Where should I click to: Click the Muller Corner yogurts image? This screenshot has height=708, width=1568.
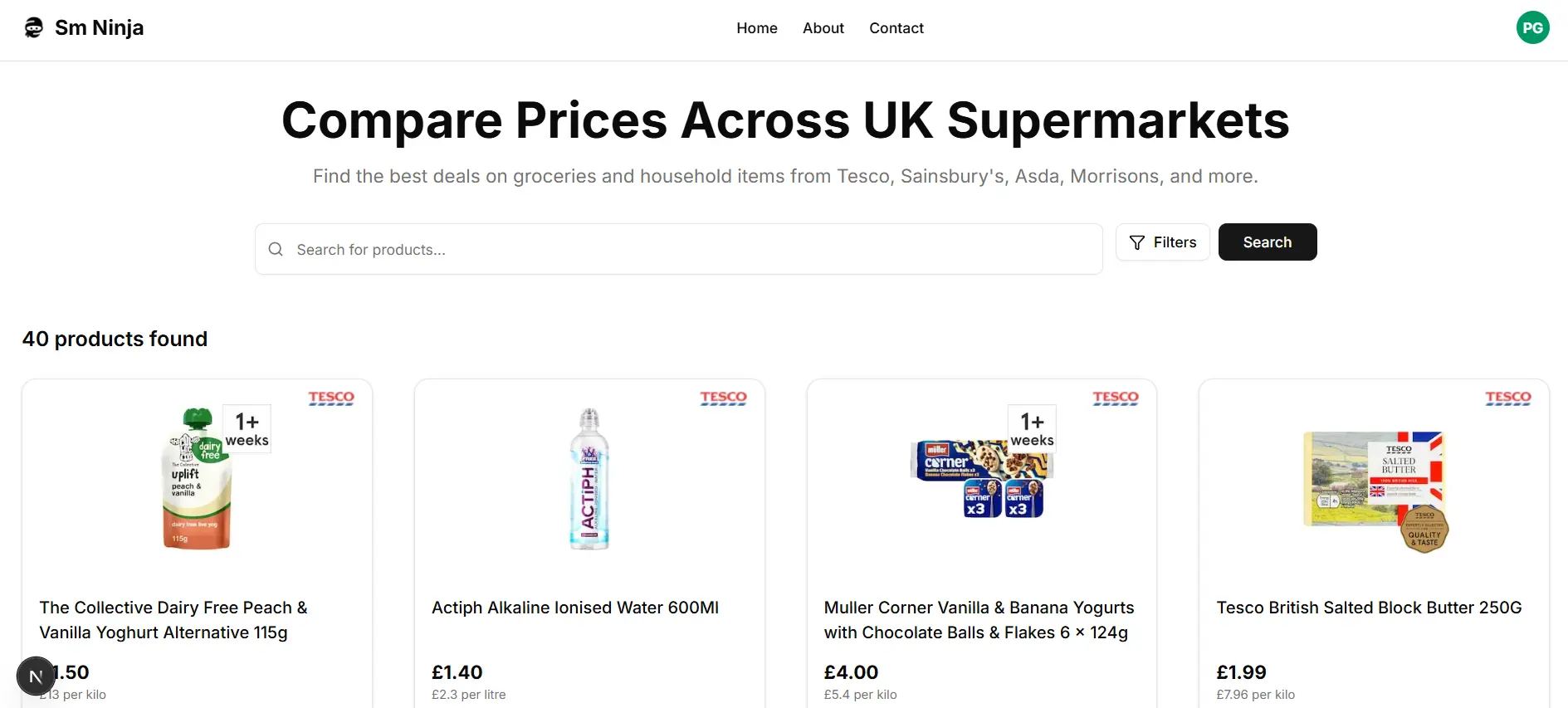coord(981,479)
